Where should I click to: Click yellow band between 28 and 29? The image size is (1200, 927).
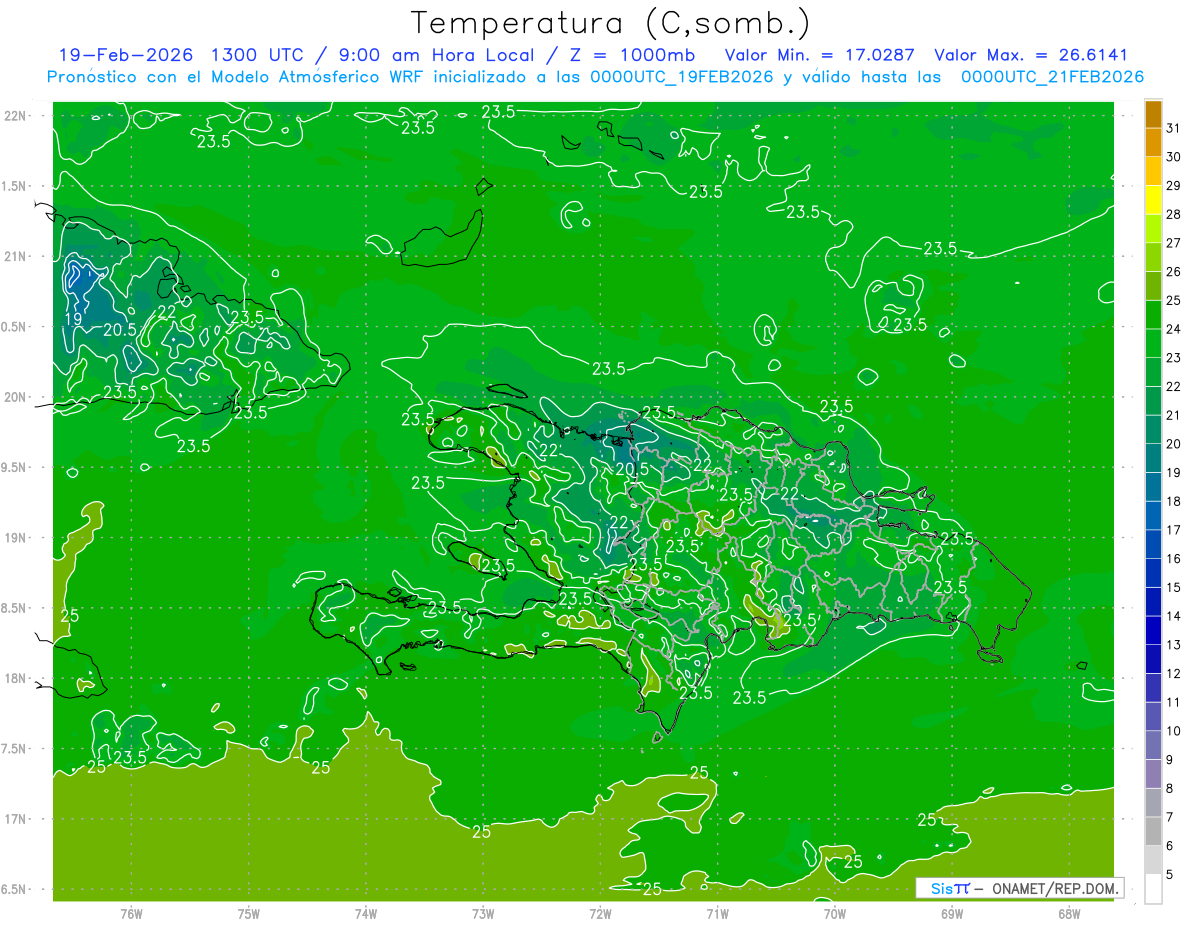(x=1153, y=200)
